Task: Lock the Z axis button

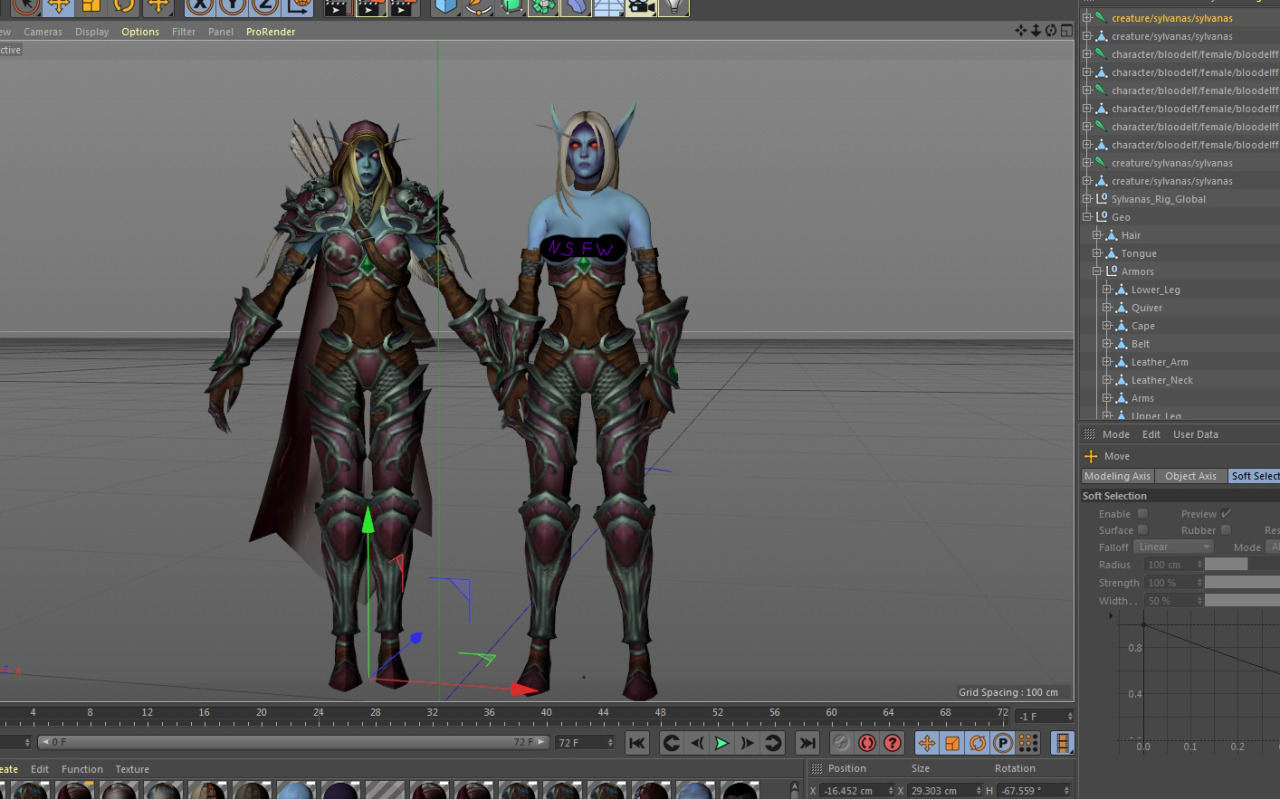Action: [264, 6]
